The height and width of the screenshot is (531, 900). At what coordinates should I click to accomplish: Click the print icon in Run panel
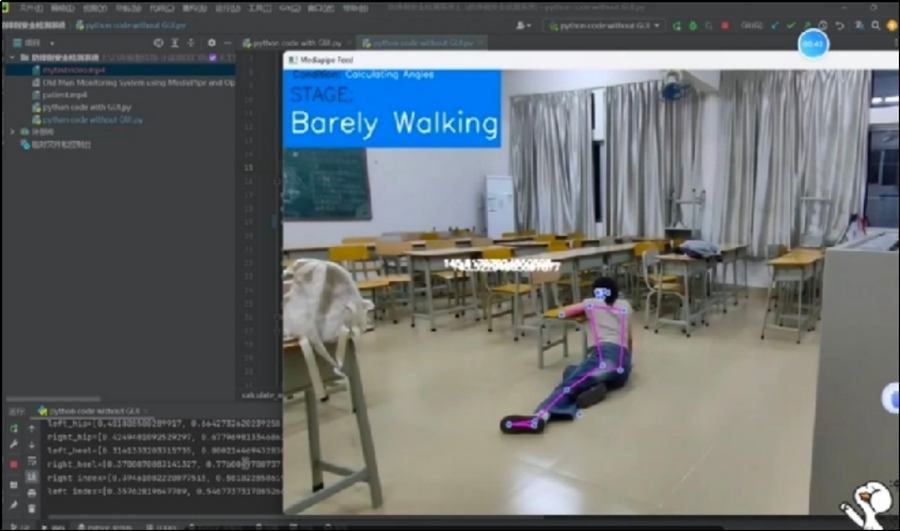tap(32, 492)
